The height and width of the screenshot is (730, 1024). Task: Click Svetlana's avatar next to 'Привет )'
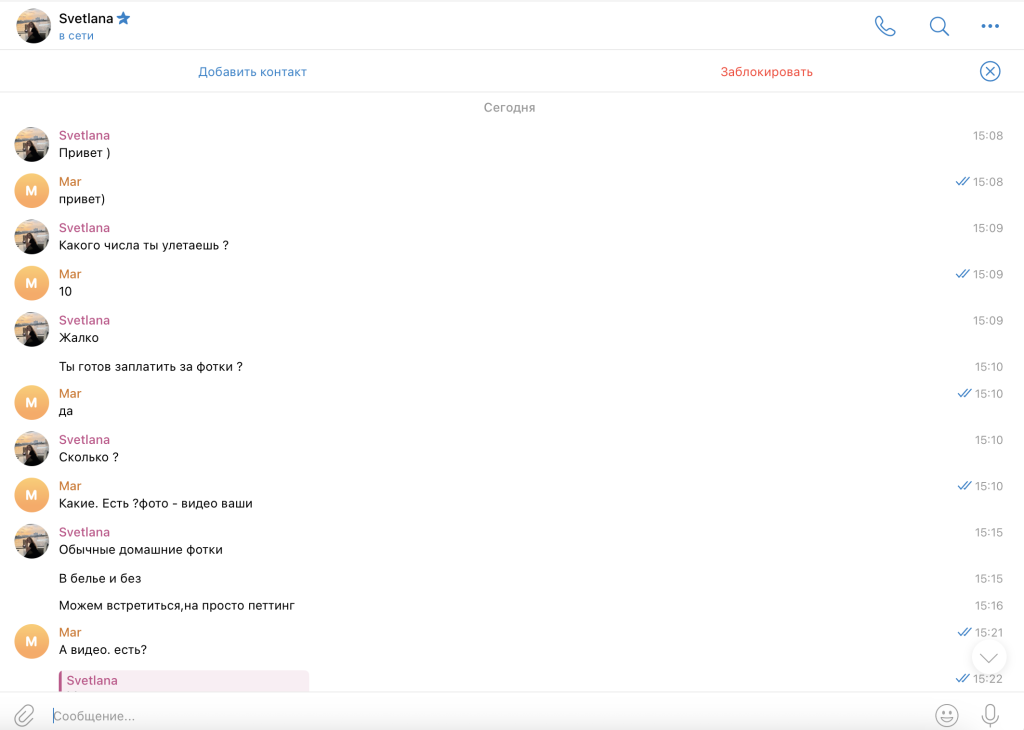[x=32, y=144]
